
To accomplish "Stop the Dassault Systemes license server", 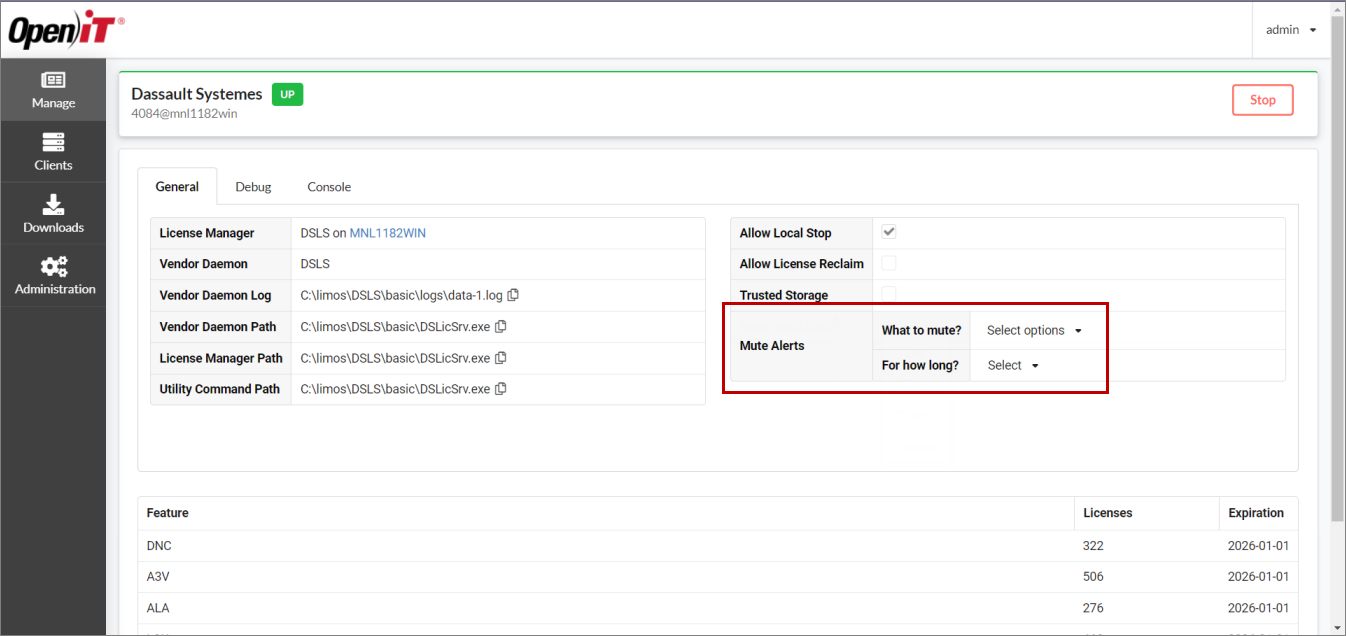I will click(x=1263, y=100).
